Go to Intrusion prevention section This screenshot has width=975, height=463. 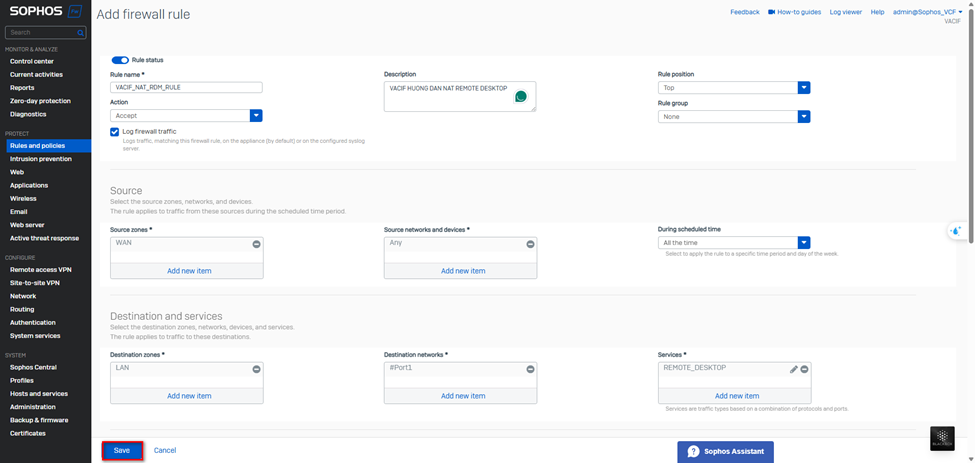click(41, 159)
